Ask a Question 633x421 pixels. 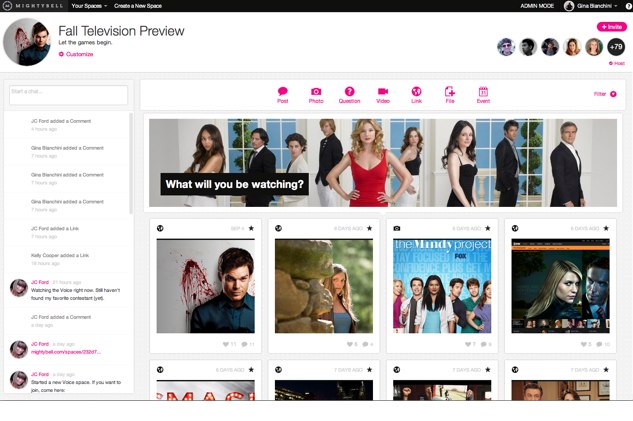click(349, 95)
